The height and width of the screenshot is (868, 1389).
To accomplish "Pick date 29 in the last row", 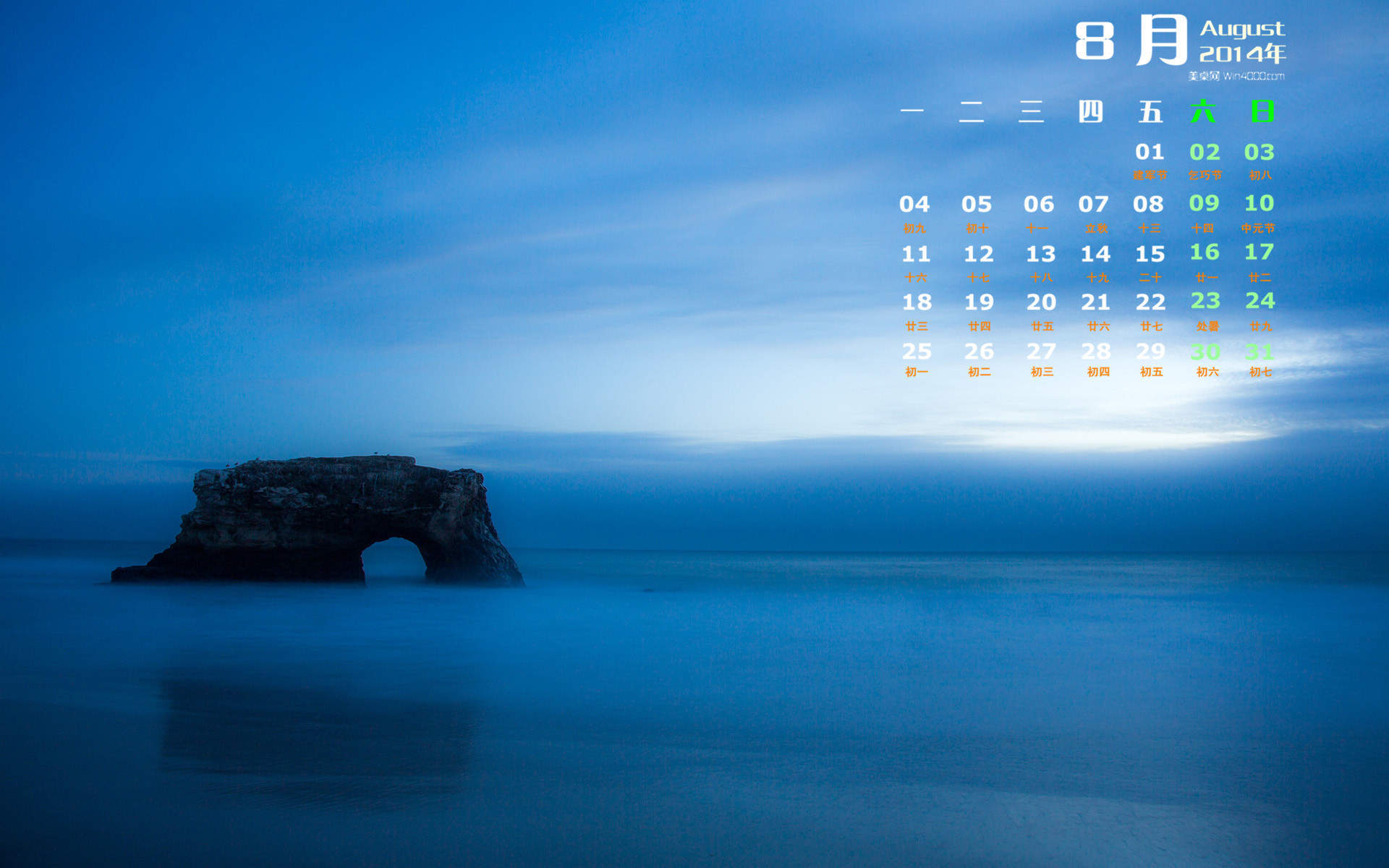I will 1150,352.
